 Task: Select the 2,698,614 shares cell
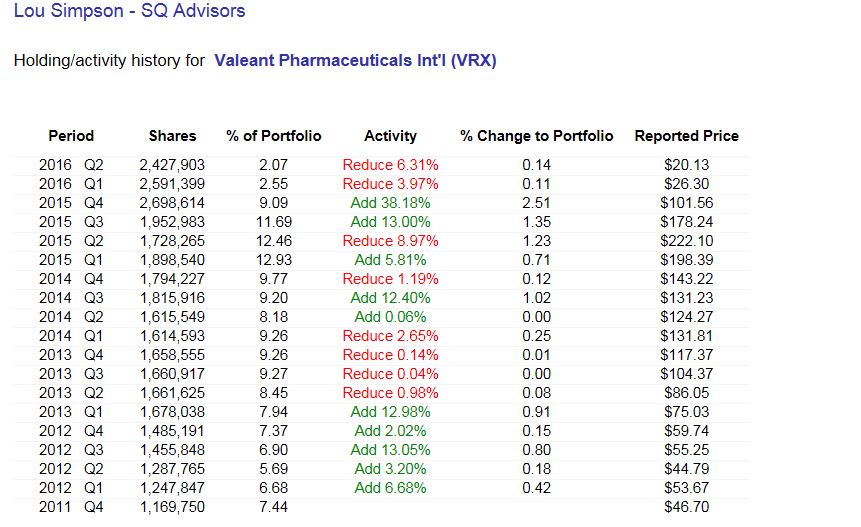click(x=172, y=203)
